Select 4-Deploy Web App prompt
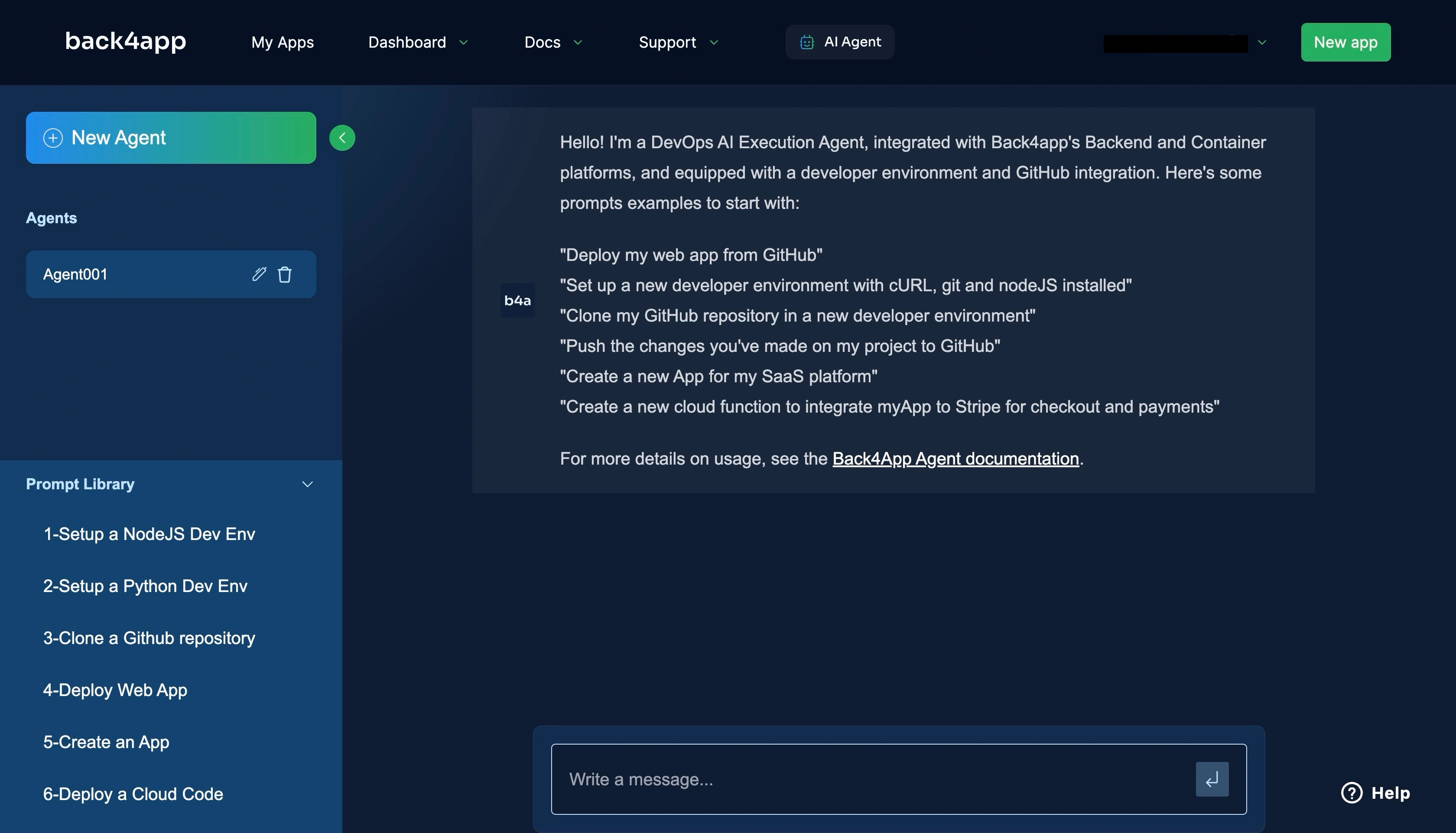 115,689
